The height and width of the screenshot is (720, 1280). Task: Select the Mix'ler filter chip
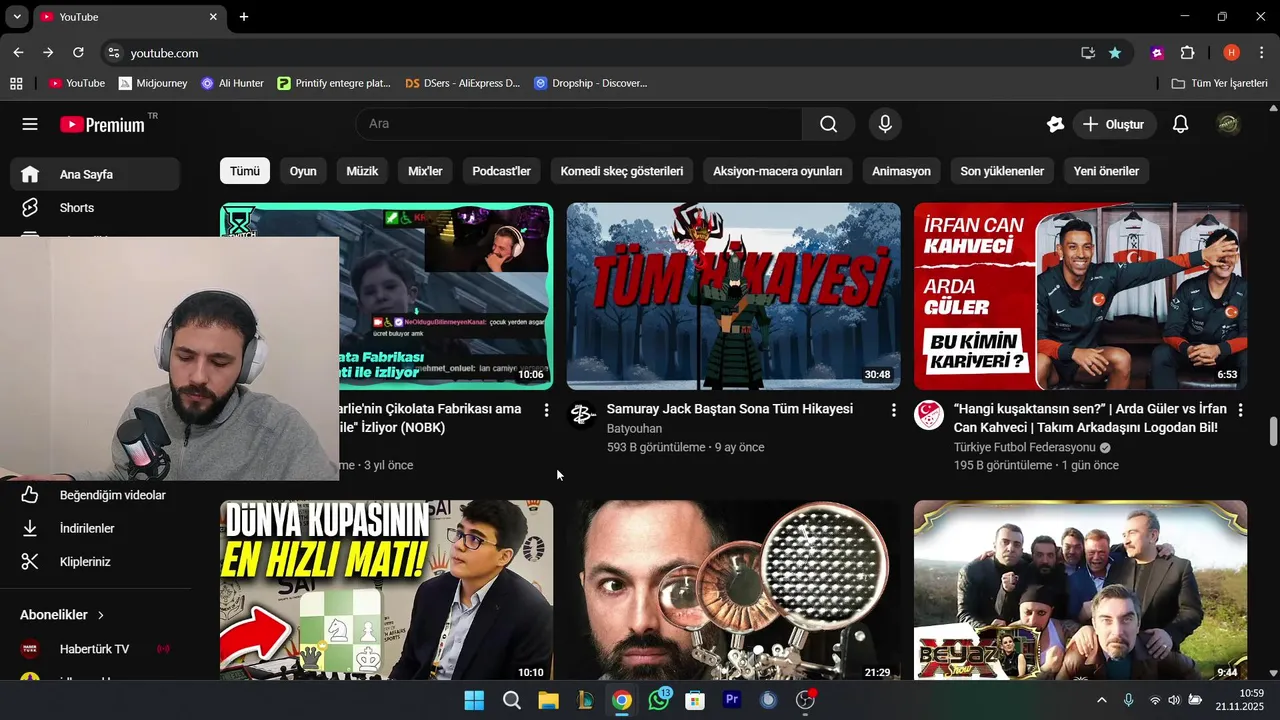coord(425,171)
